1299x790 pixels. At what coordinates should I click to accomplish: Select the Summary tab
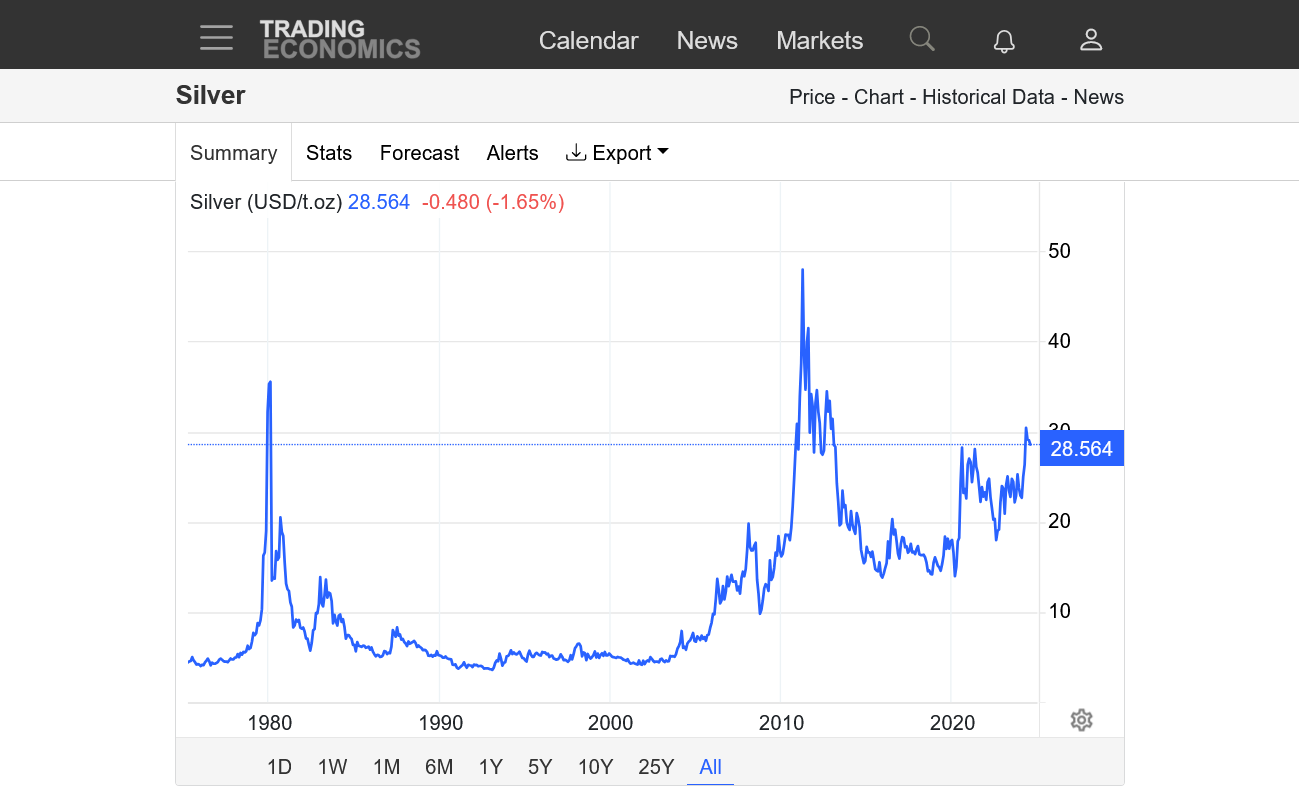pyautogui.click(x=233, y=153)
